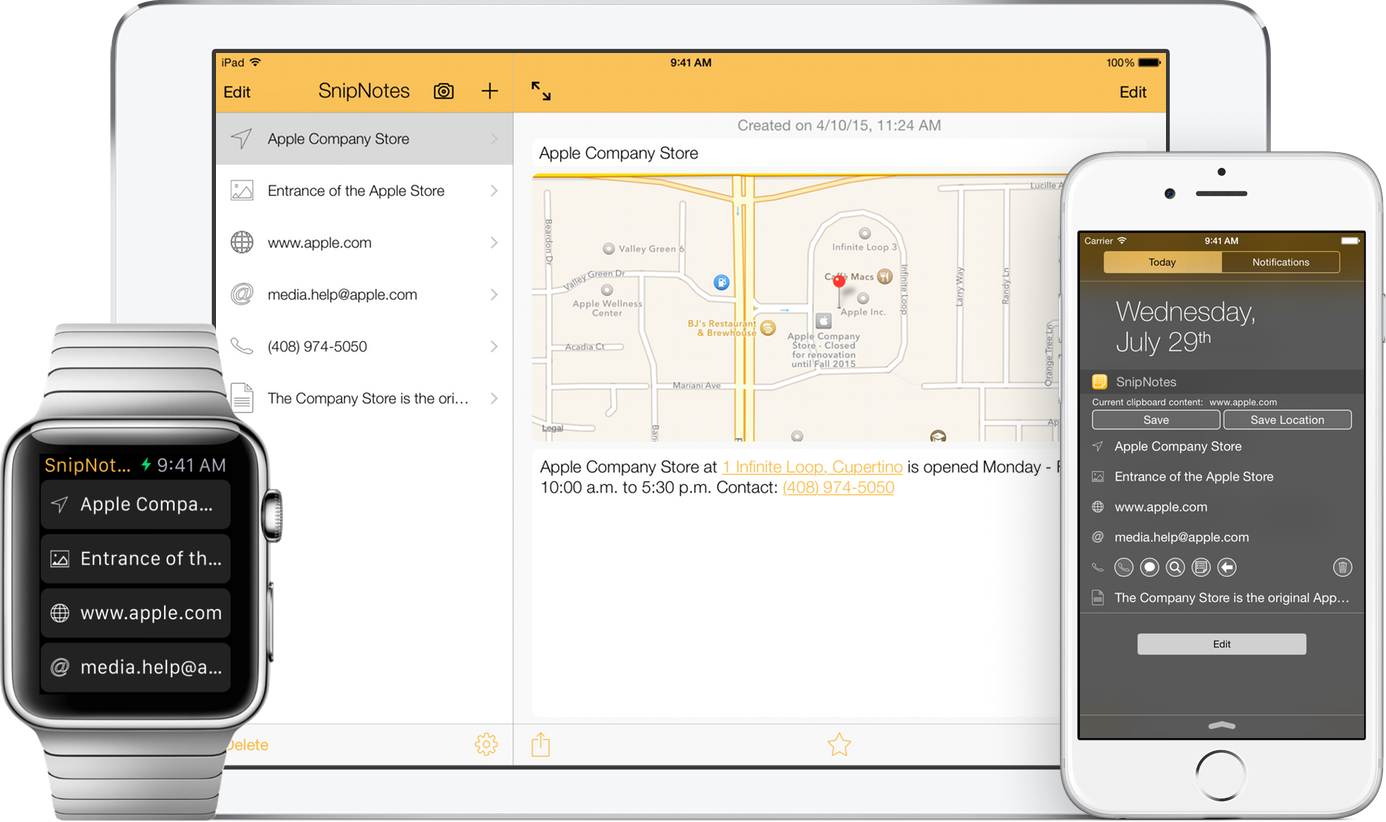Tap the magnifier search icon in iPhone widget

click(x=1176, y=567)
